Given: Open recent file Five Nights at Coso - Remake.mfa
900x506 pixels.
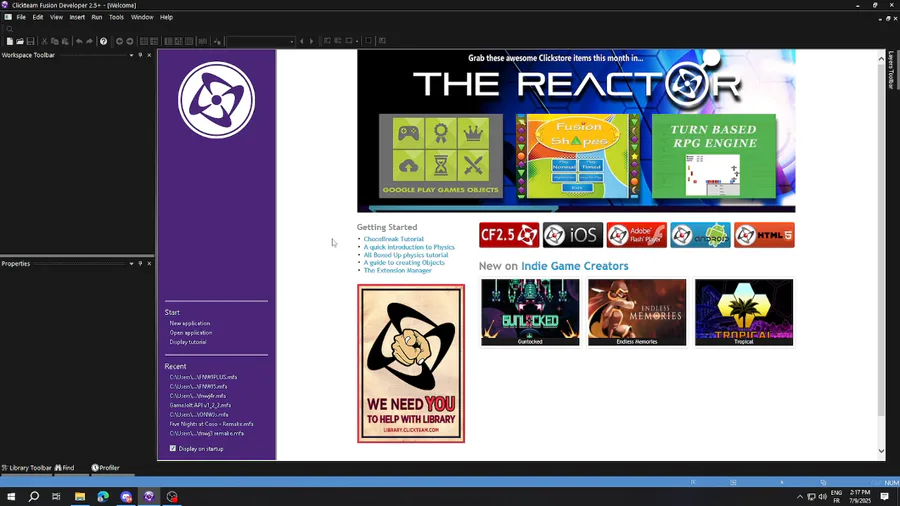Looking at the screenshot, I should tap(211, 424).
